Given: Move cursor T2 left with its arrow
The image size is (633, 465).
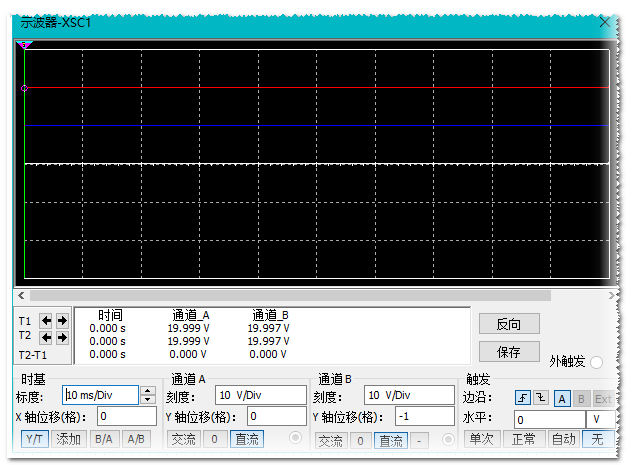Looking at the screenshot, I should [x=46, y=337].
